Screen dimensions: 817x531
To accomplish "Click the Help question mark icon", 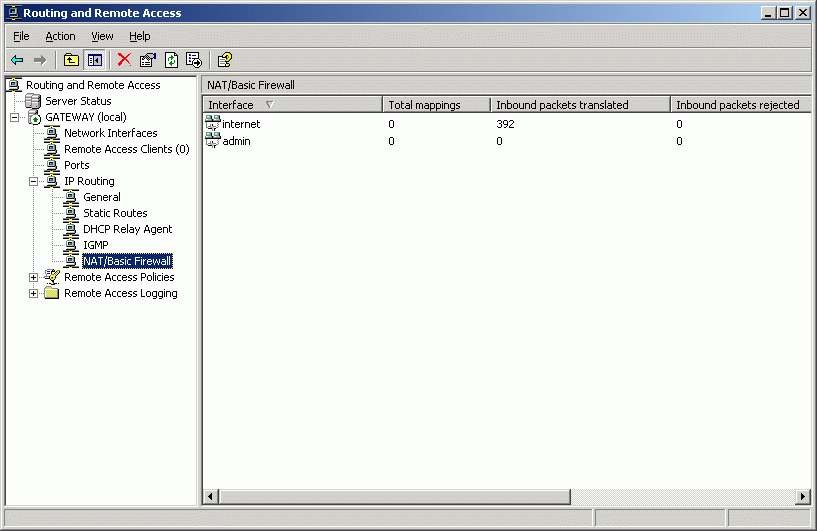I will click(x=225, y=60).
